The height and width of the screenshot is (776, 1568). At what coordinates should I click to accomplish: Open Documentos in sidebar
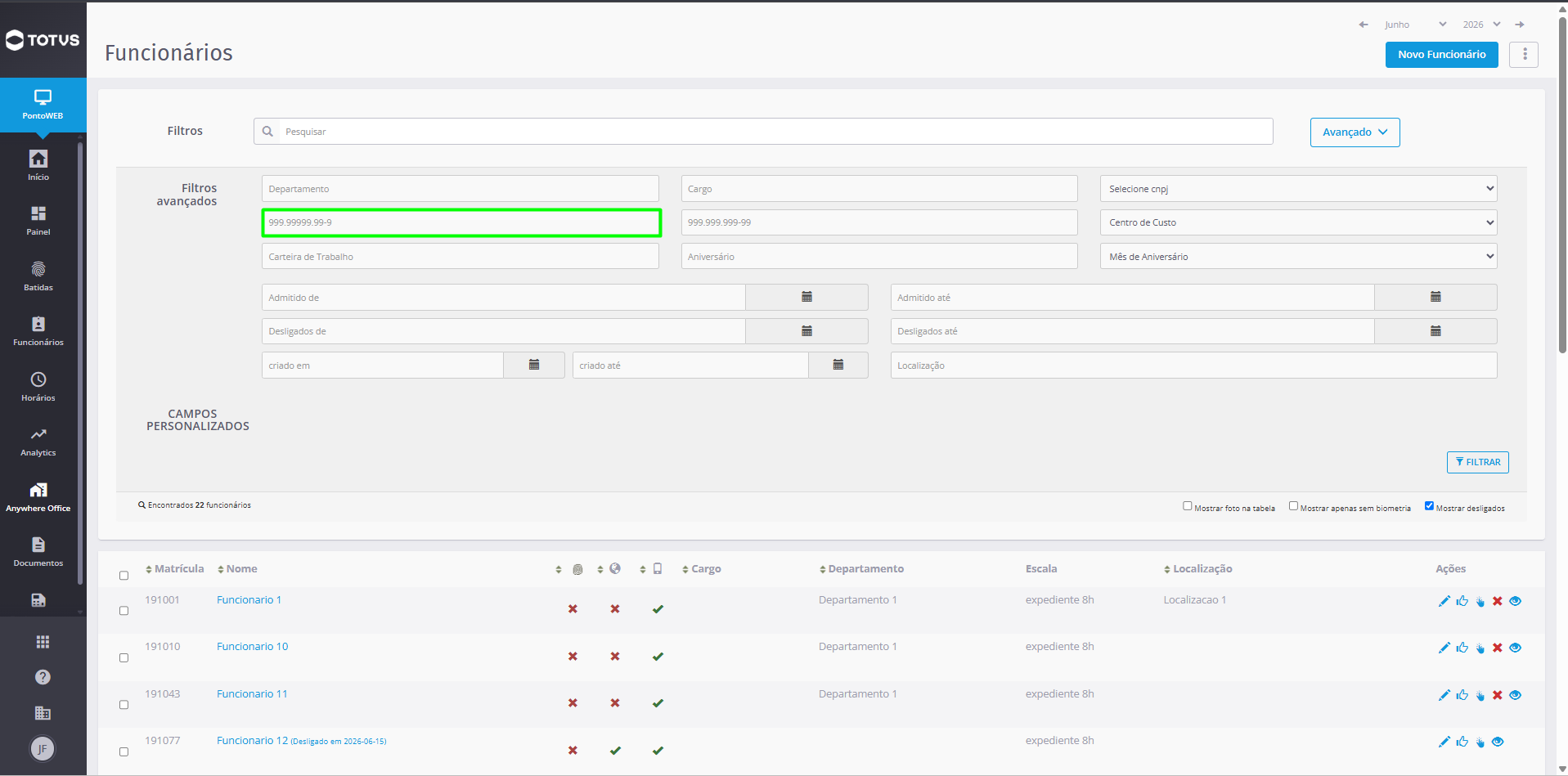click(38, 551)
